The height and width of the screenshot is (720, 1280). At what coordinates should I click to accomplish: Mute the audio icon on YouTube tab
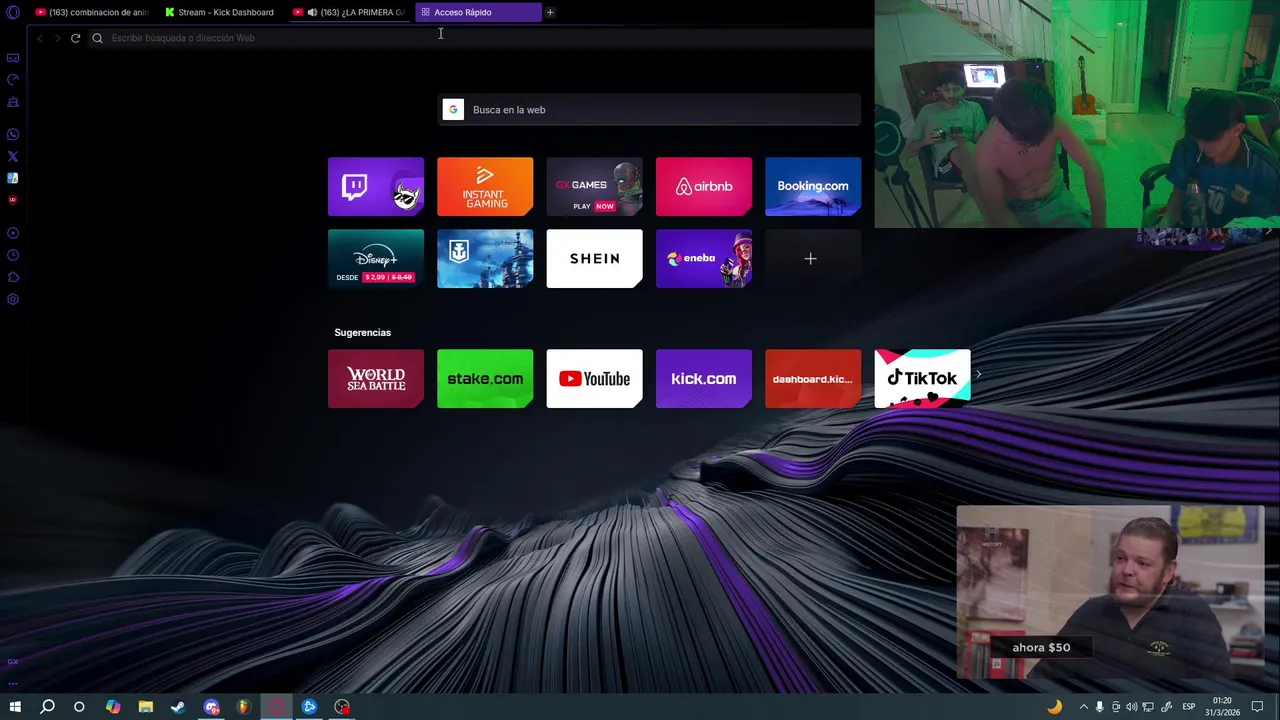tap(312, 12)
